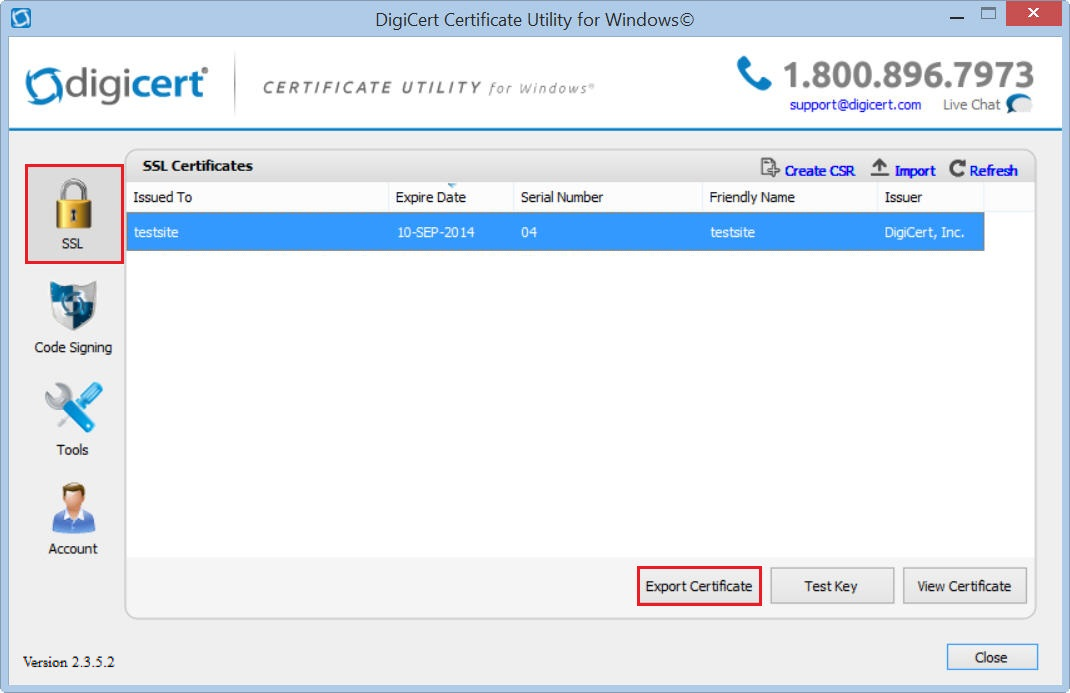The height and width of the screenshot is (693, 1070).
Task: Sort by Expire Date column header
Action: pos(450,197)
